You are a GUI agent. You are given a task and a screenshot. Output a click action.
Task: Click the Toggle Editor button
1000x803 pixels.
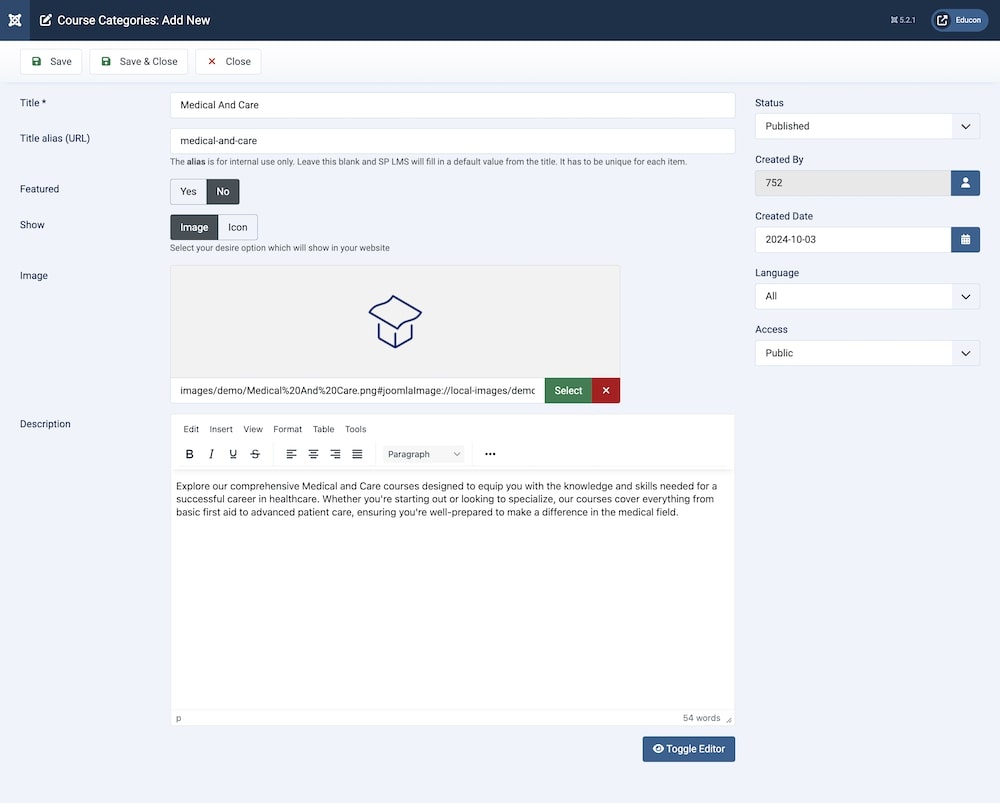coord(688,749)
